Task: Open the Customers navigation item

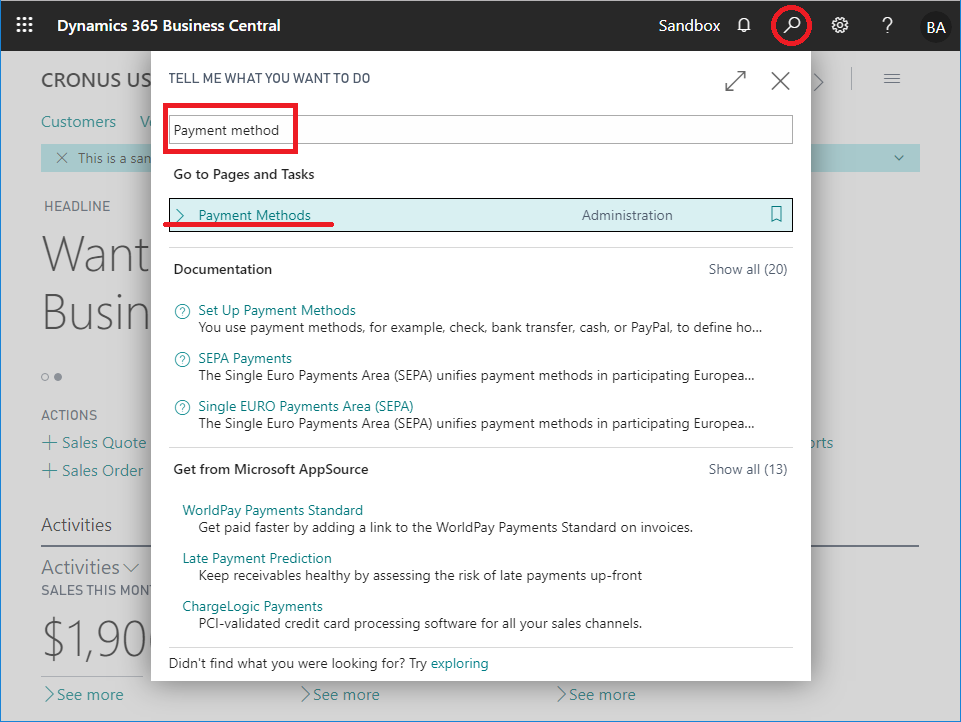Action: 78,121
